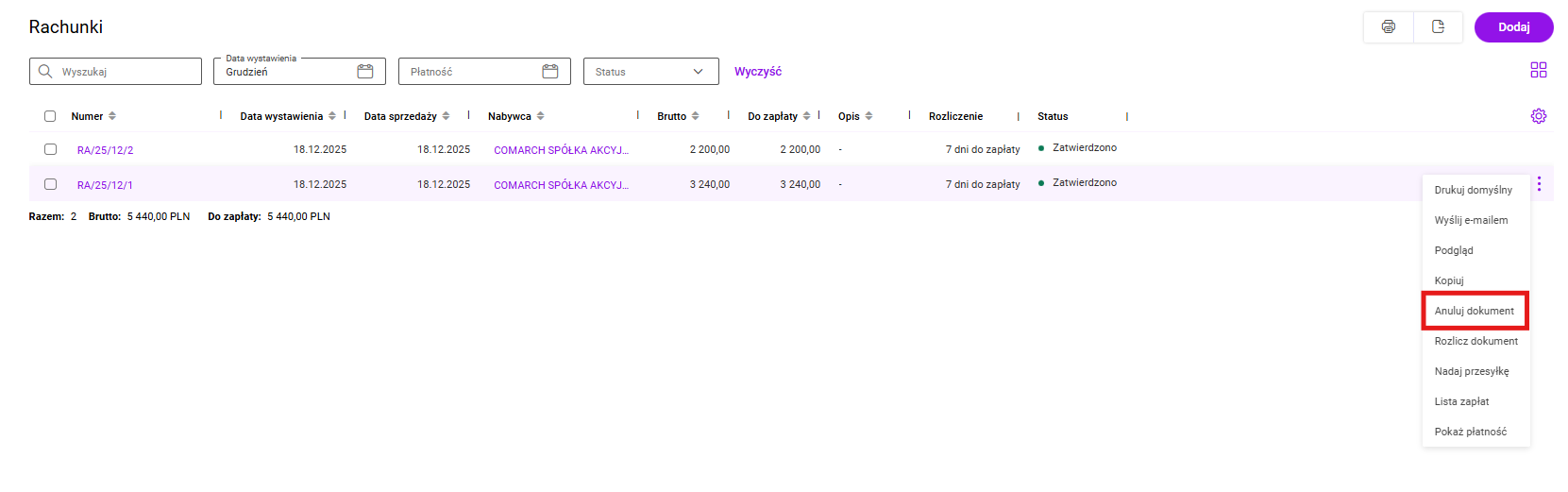
Task: Switch to tile view with grid icon
Action: coord(1538,70)
